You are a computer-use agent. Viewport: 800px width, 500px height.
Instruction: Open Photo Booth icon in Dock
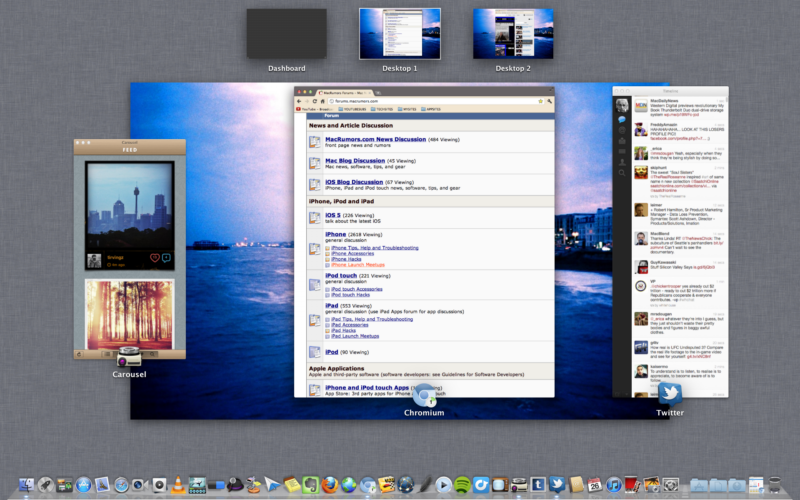click(x=632, y=485)
